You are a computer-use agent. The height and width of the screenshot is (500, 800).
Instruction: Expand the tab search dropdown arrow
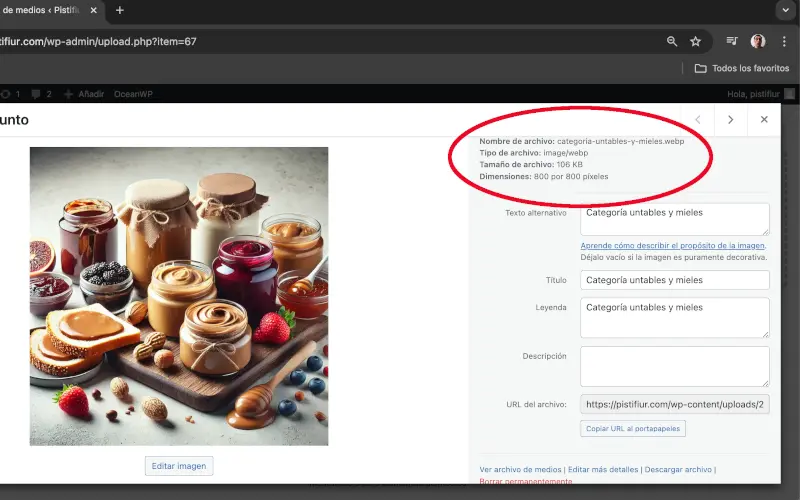click(x=784, y=10)
